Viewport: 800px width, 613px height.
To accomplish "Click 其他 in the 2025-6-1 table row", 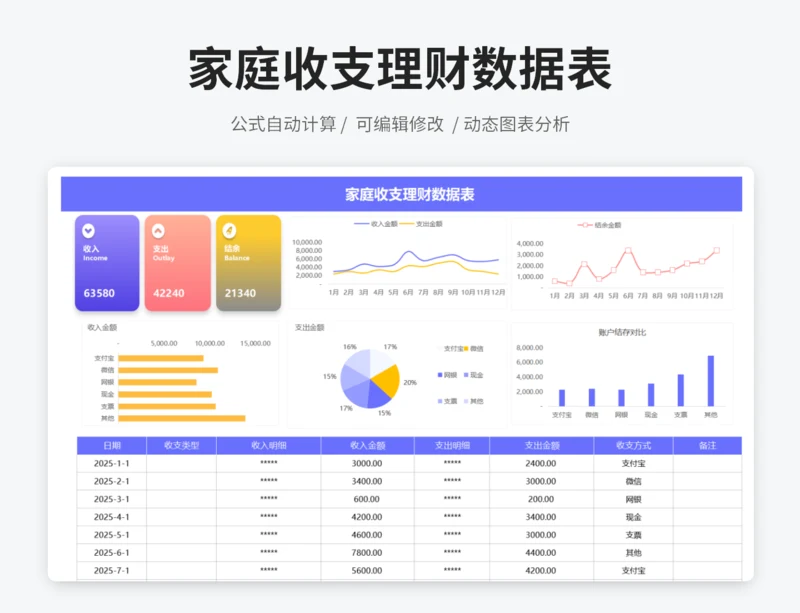I will tap(633, 553).
